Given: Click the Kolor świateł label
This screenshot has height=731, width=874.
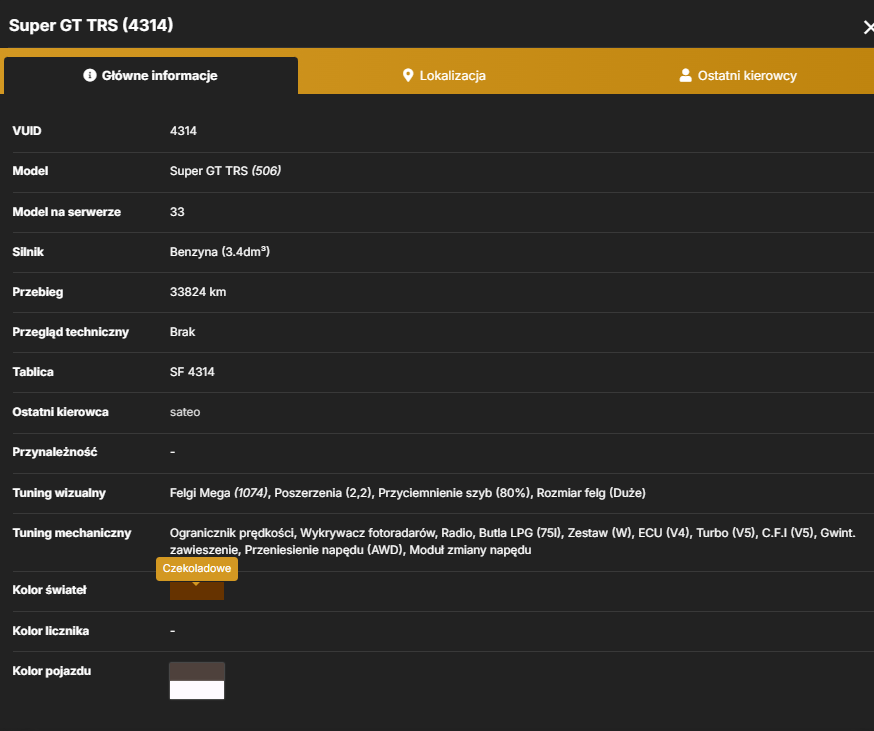Looking at the screenshot, I should [x=49, y=590].
